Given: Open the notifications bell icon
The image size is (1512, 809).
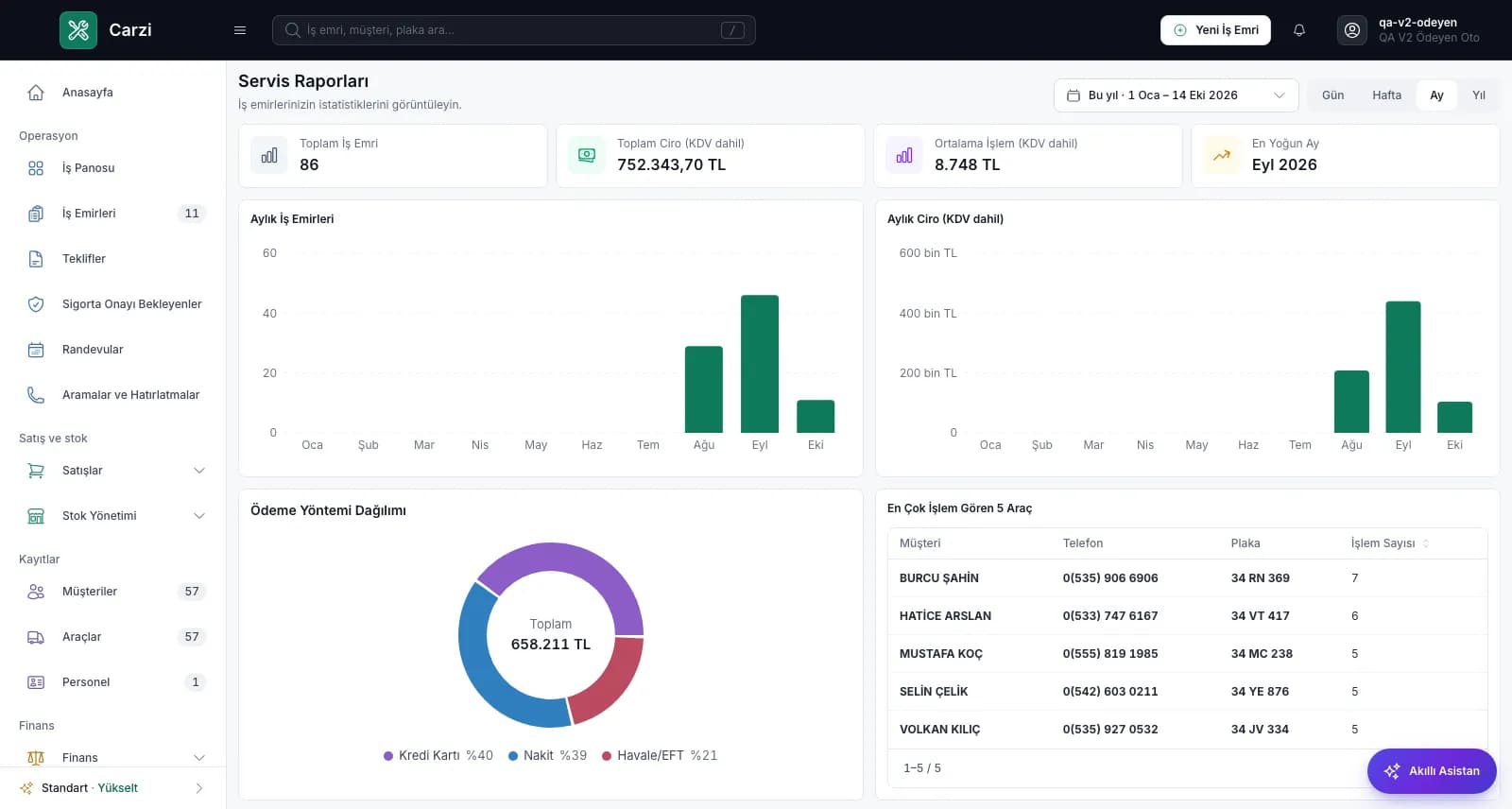Looking at the screenshot, I should (x=1299, y=30).
